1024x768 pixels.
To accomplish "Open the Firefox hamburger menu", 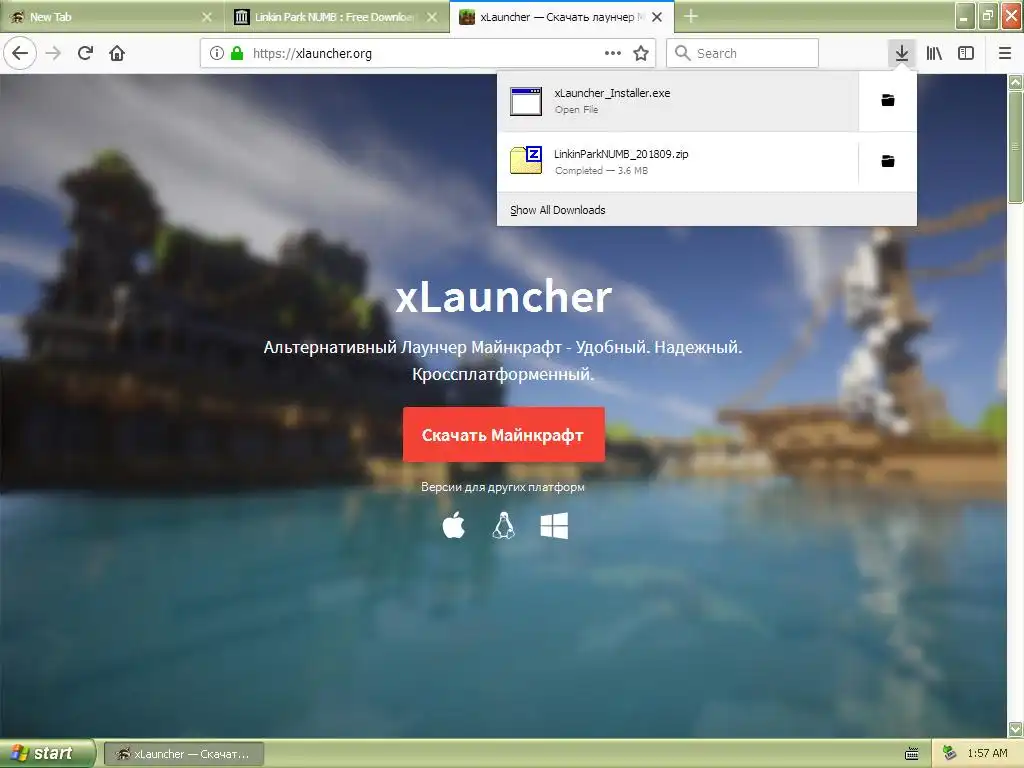I will tap(1005, 53).
